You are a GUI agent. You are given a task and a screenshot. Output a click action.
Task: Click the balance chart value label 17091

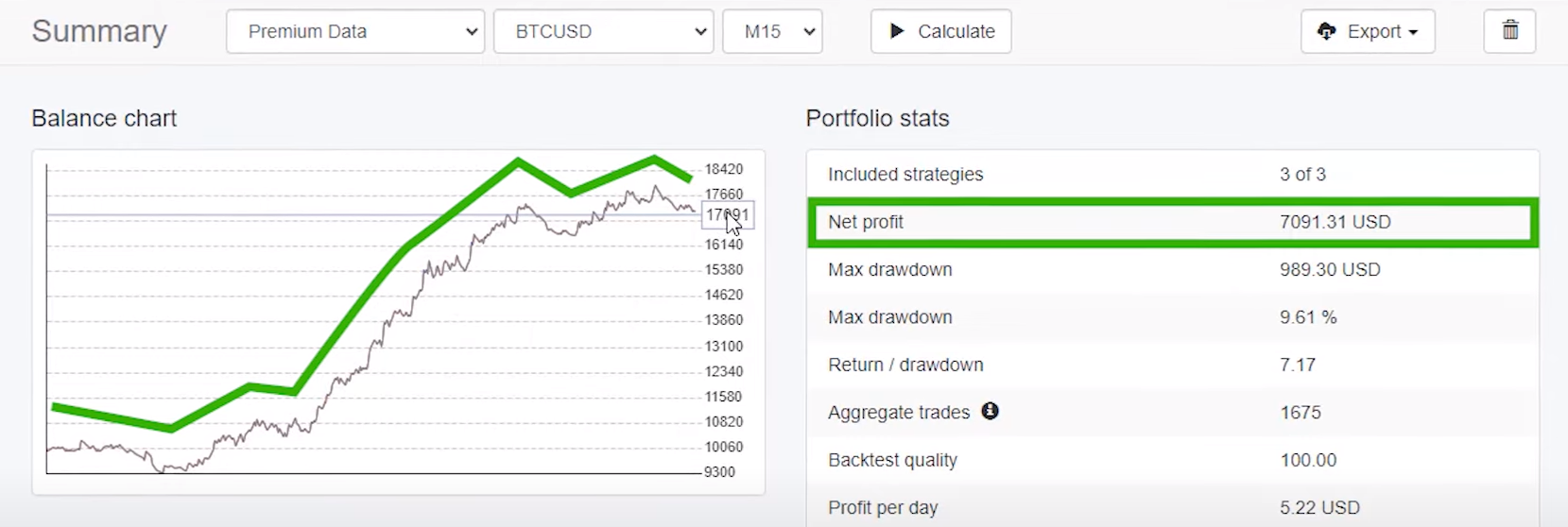click(728, 214)
